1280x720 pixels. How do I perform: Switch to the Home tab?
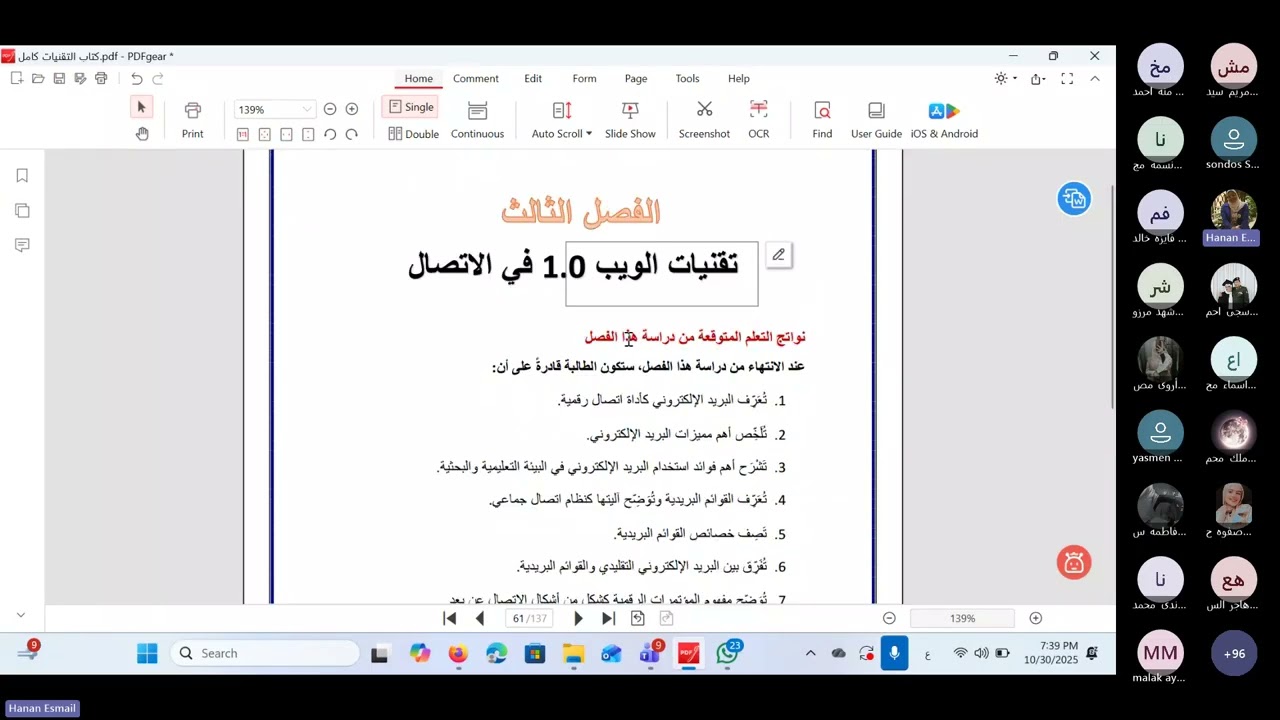click(418, 79)
